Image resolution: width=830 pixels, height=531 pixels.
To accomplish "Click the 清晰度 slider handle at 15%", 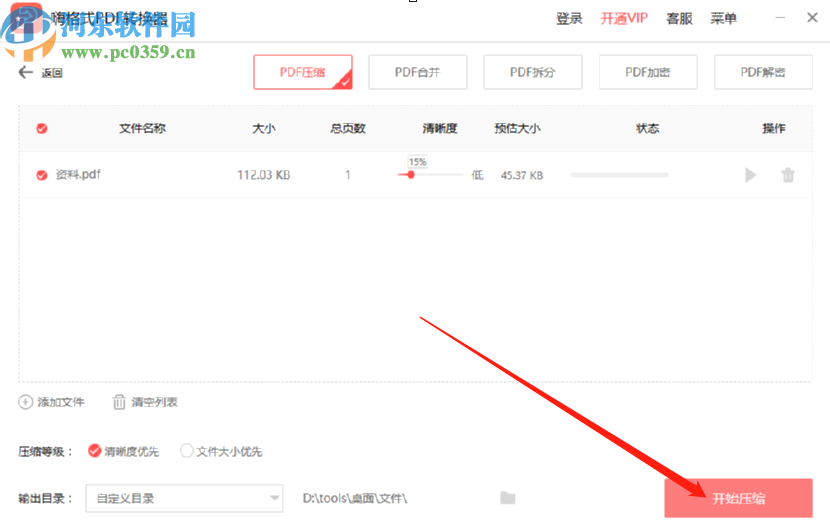I will (x=411, y=175).
